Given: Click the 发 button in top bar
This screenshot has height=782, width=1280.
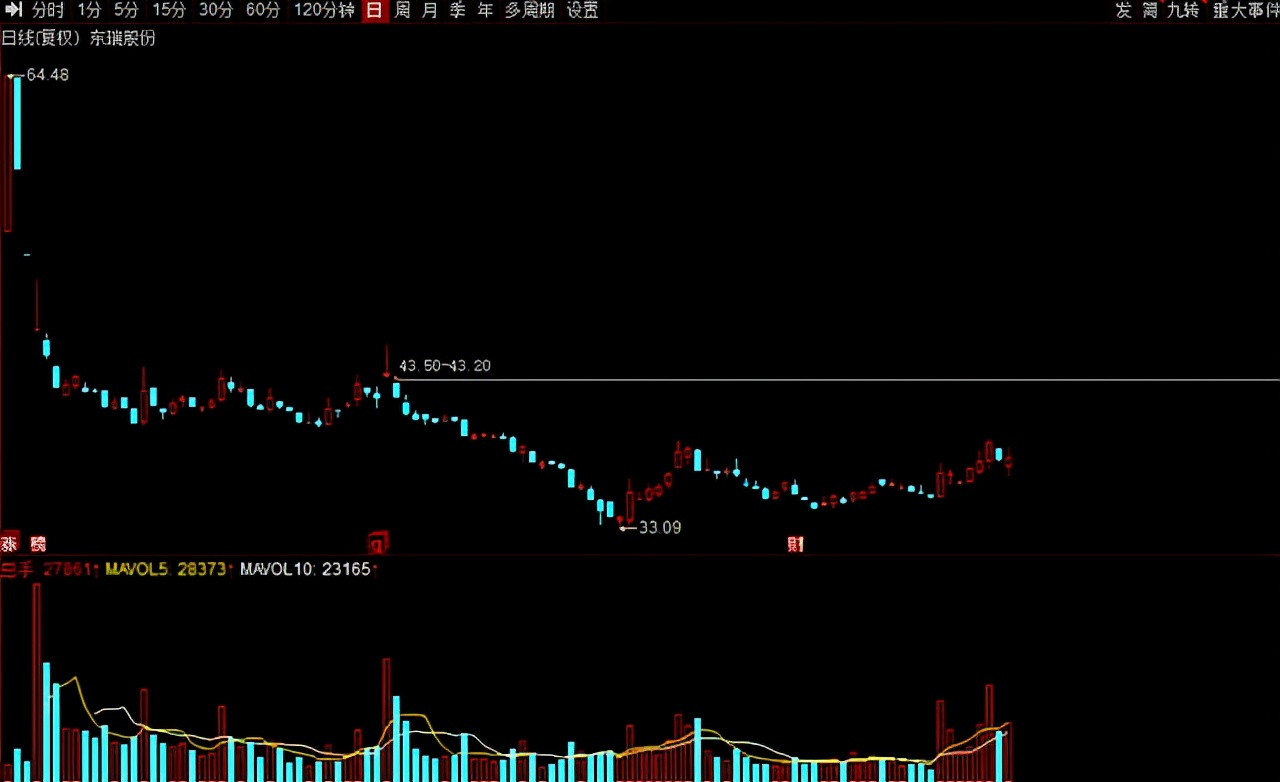Looking at the screenshot, I should (1124, 10).
